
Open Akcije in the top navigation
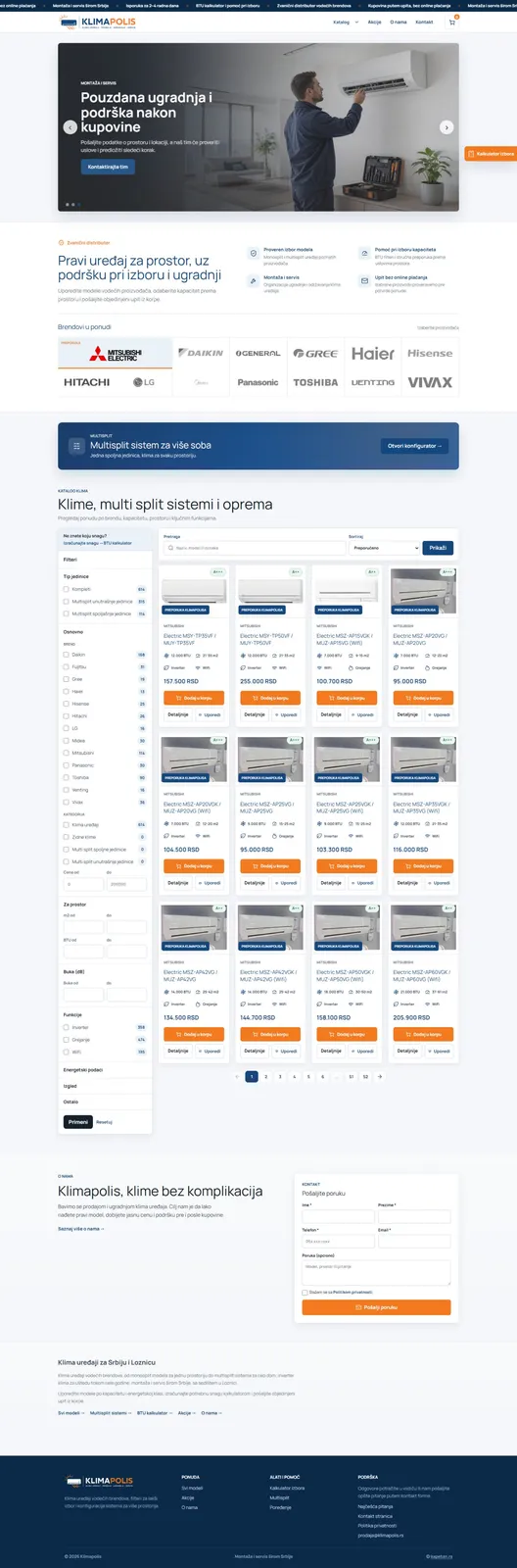pyautogui.click(x=374, y=22)
